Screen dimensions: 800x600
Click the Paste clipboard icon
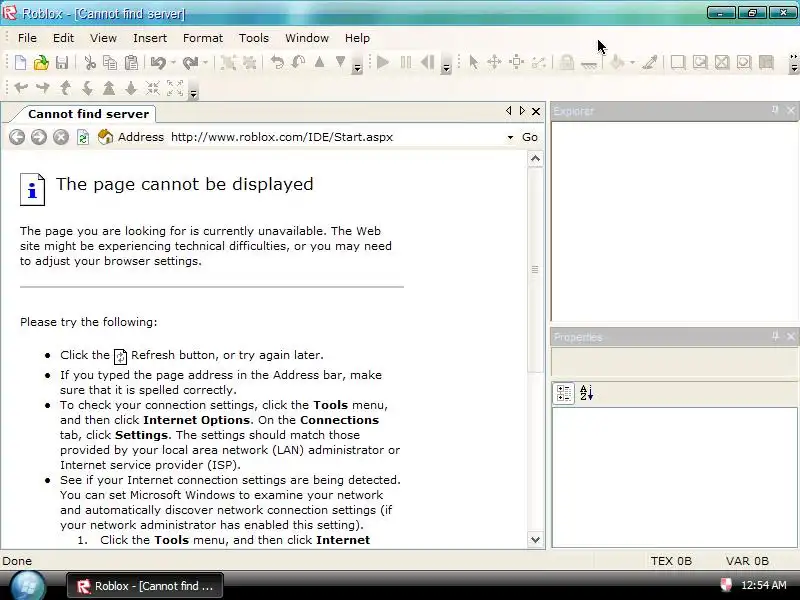[x=131, y=63]
